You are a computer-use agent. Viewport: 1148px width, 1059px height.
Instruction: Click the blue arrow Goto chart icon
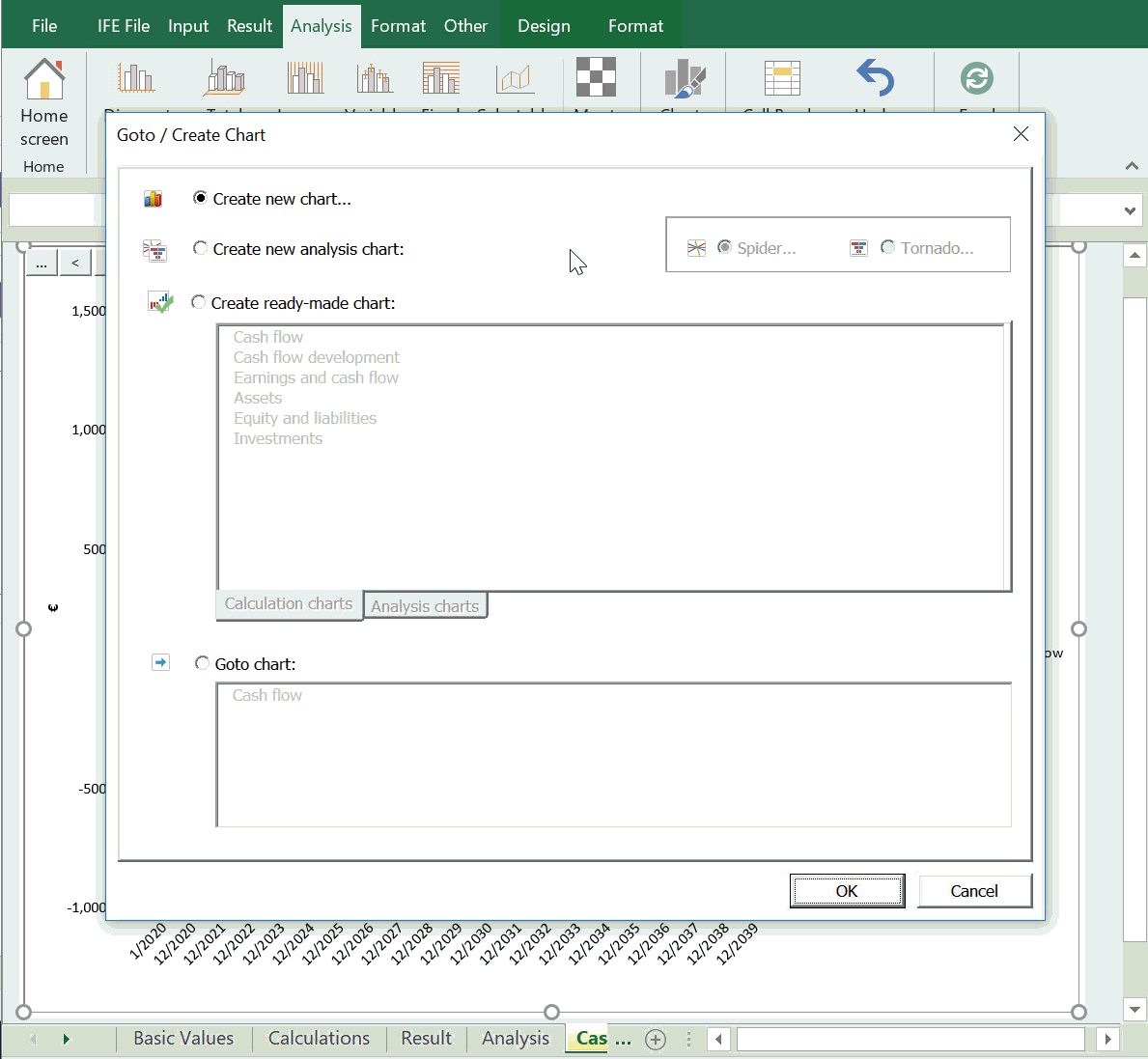click(x=160, y=663)
